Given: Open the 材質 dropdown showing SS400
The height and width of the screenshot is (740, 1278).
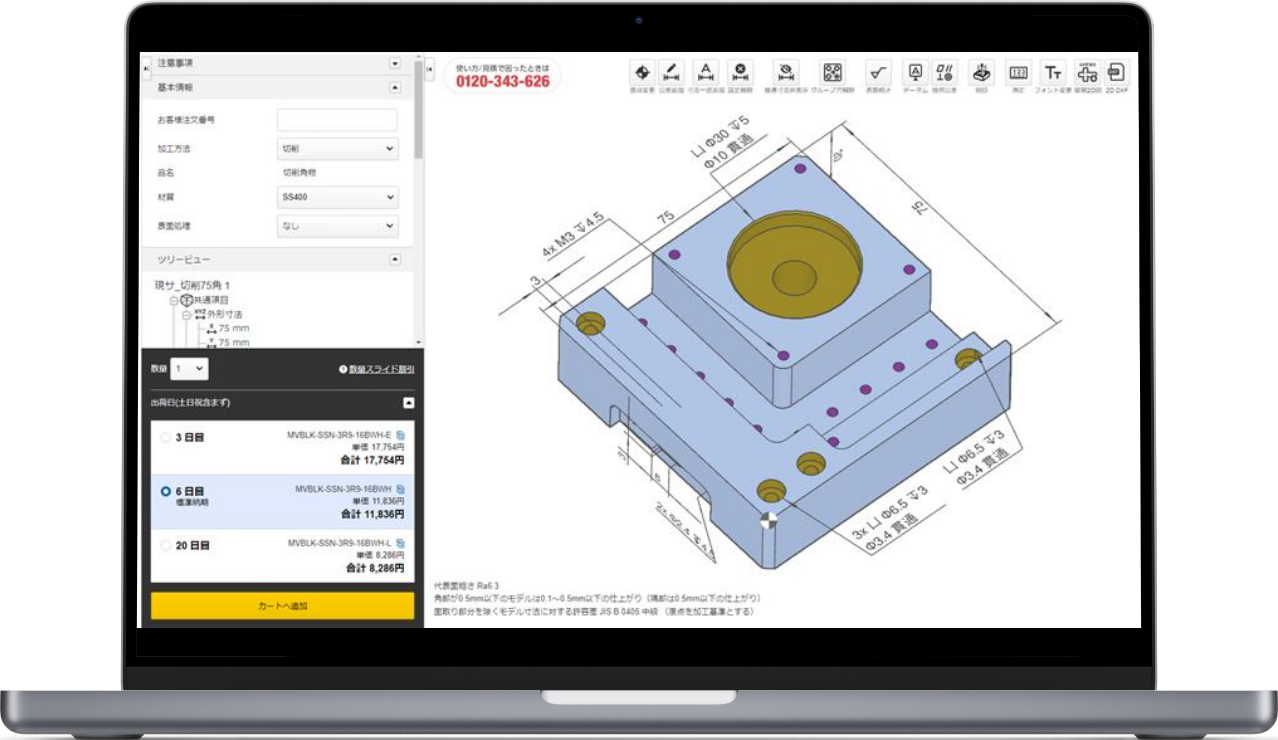Looking at the screenshot, I should [337, 197].
